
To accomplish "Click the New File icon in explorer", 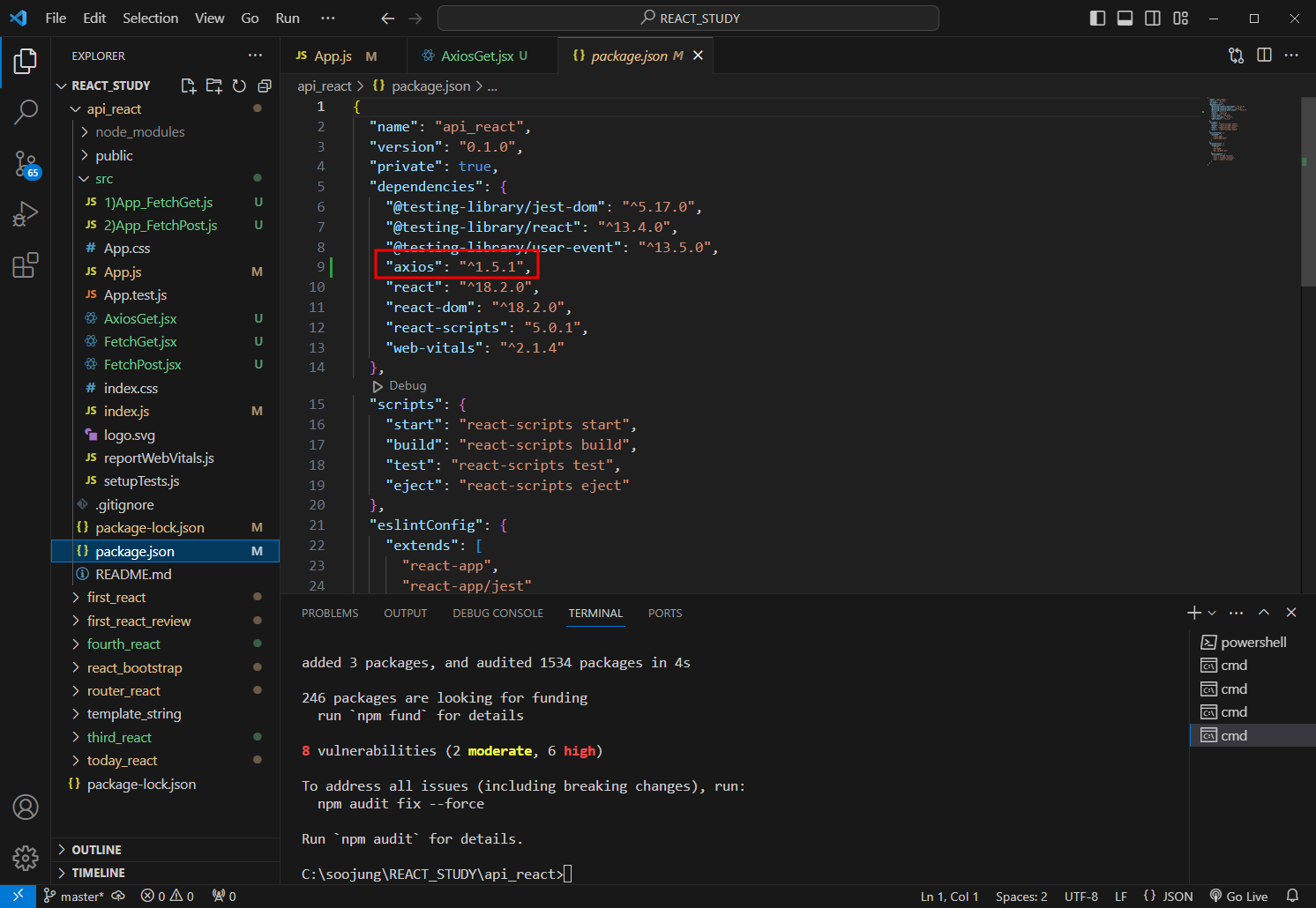I will click(x=188, y=86).
